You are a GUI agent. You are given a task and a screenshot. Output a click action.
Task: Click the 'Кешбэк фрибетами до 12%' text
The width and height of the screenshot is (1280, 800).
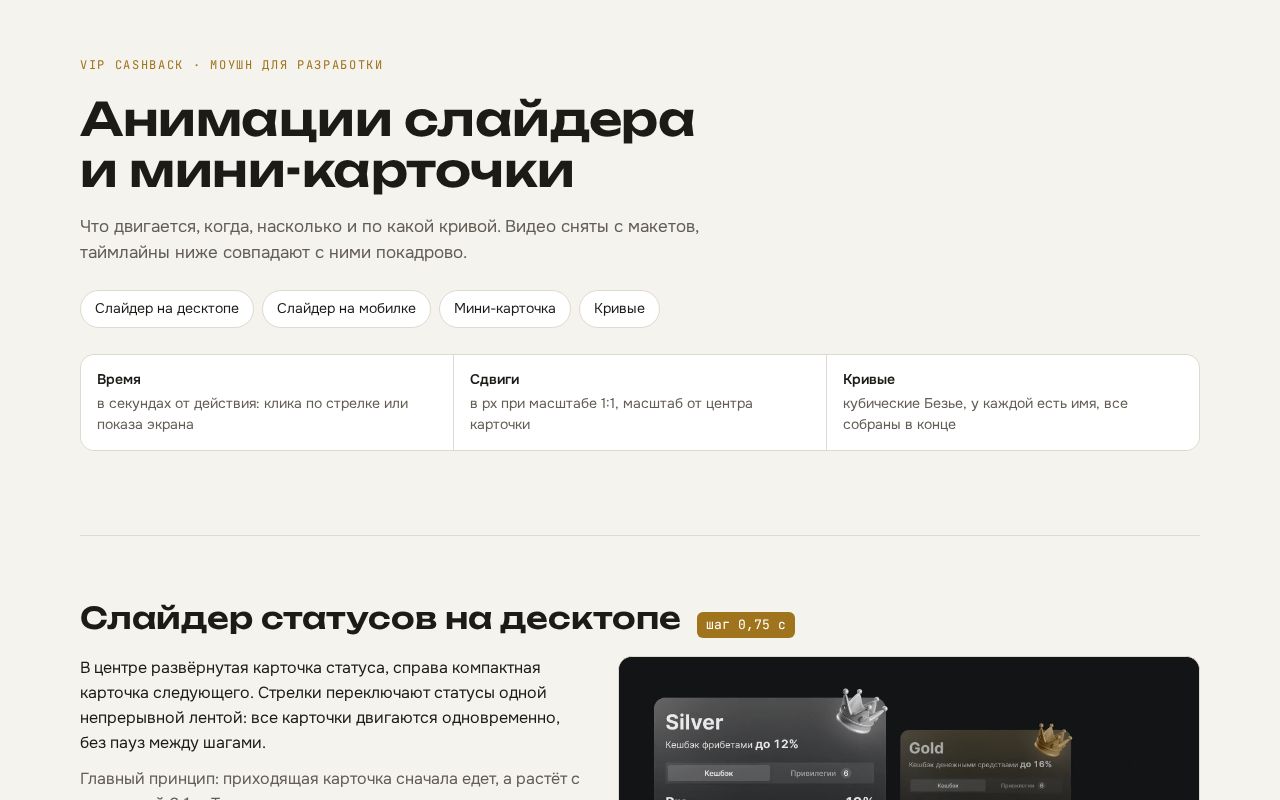(732, 744)
